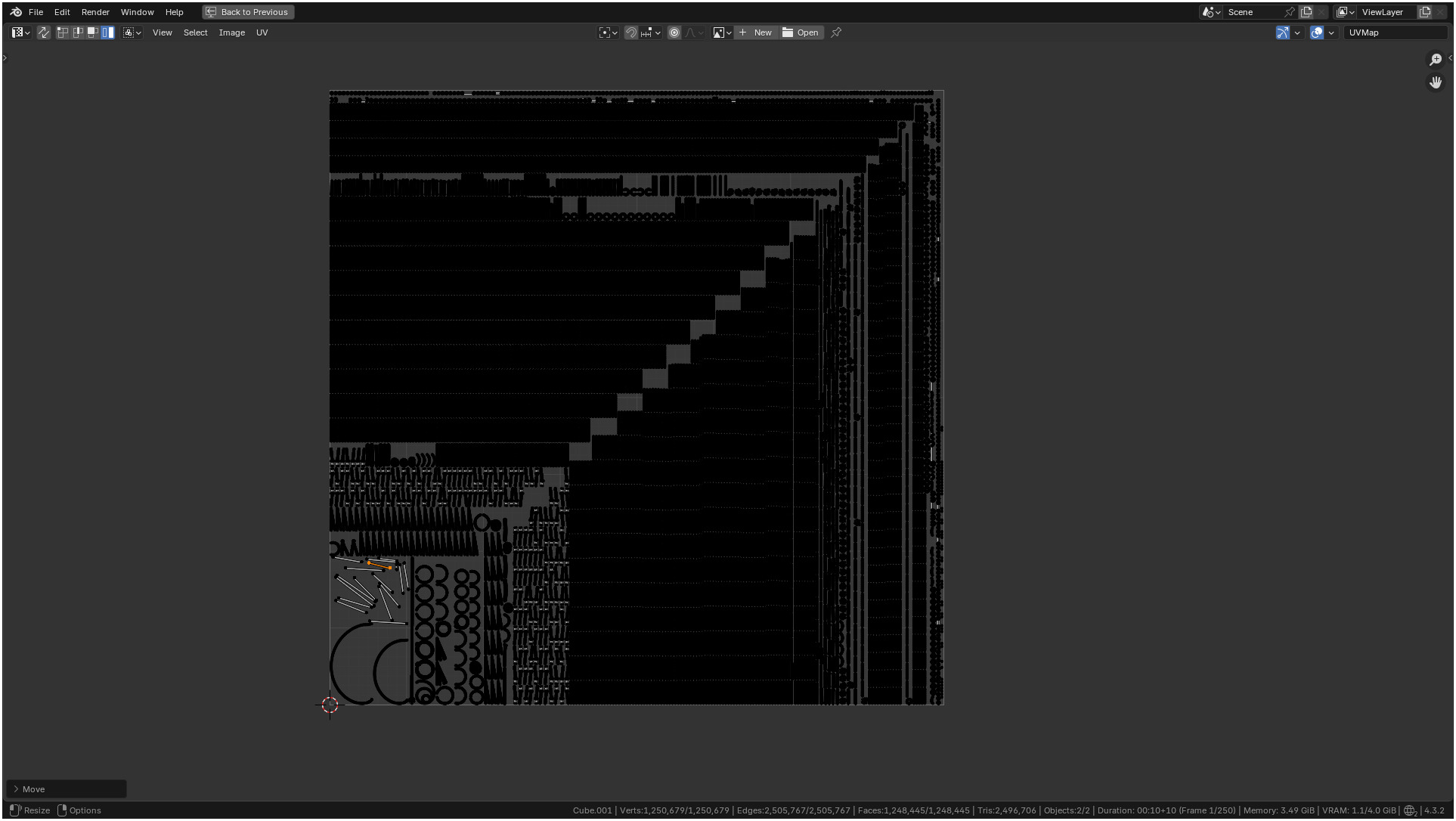The width and height of the screenshot is (1456, 821).
Task: Click the pin image icon
Action: 836,33
